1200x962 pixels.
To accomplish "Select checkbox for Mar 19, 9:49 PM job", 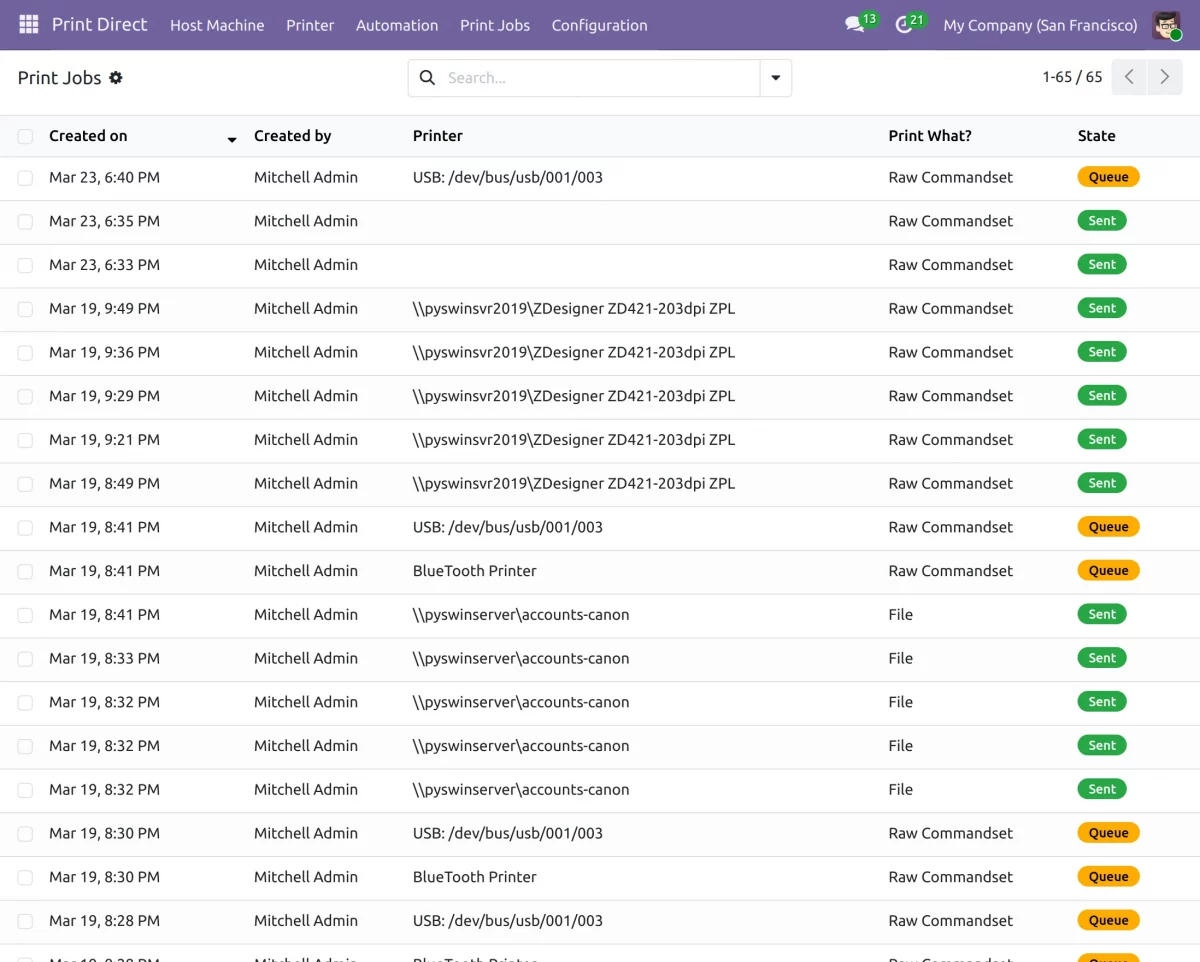I will (x=25, y=309).
